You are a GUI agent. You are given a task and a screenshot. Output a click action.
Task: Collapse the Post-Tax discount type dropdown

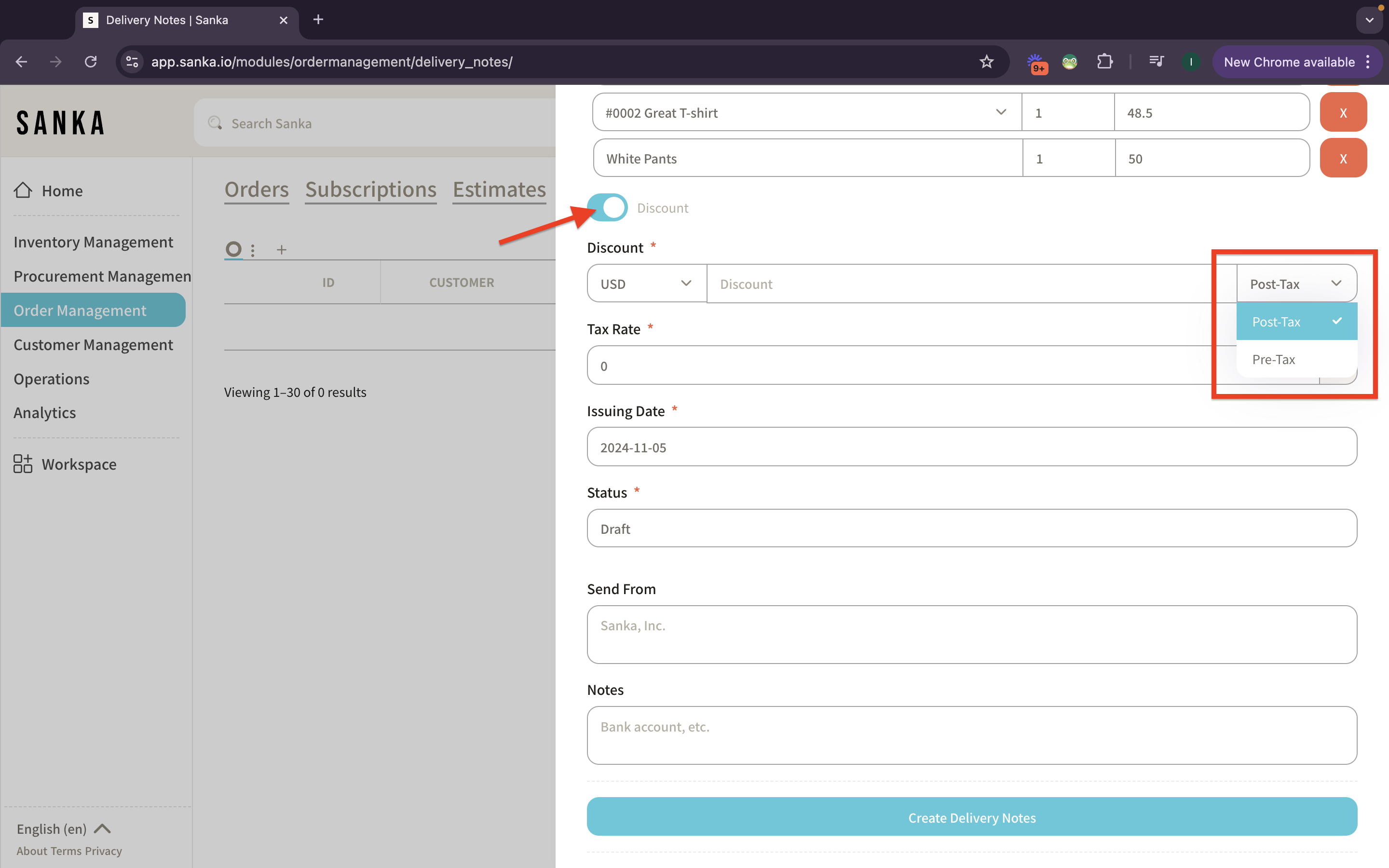tap(1296, 284)
